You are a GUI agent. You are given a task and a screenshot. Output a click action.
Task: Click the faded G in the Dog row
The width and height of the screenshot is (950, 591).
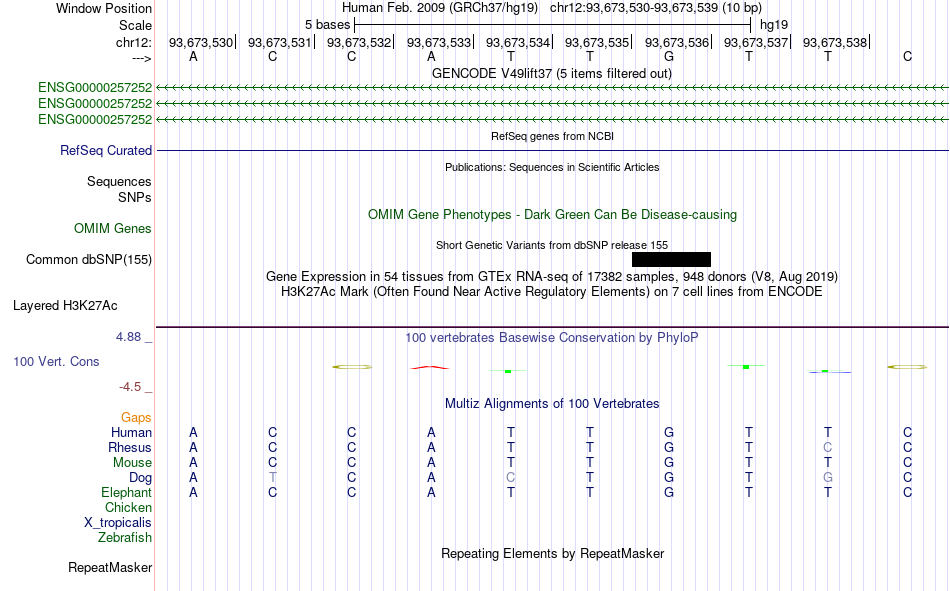coord(828,478)
